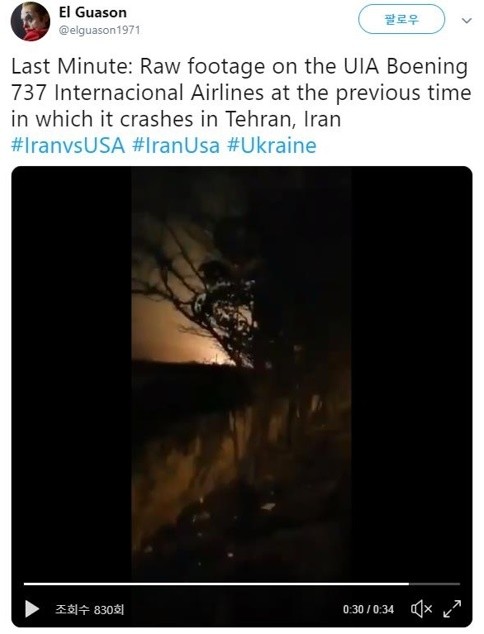Image resolution: width=484 pixels, height=634 pixels.
Task: Click the El Guason display name
Action: [x=93, y=13]
